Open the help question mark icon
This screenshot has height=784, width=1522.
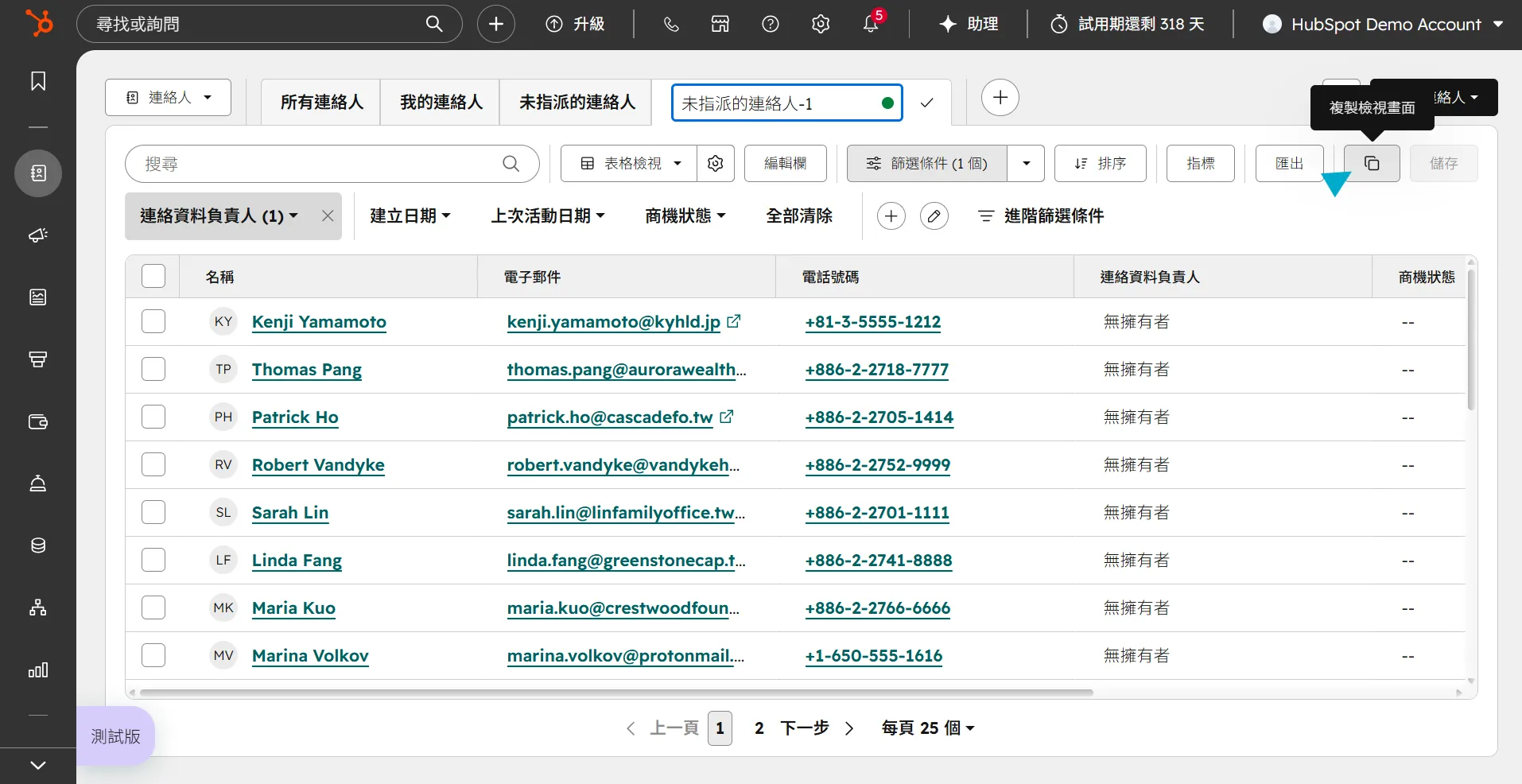pos(771,24)
